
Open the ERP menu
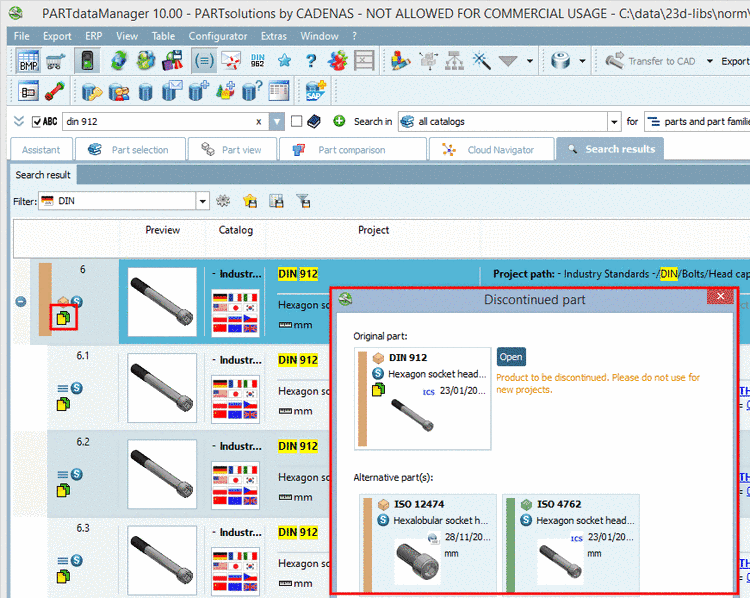coord(93,36)
